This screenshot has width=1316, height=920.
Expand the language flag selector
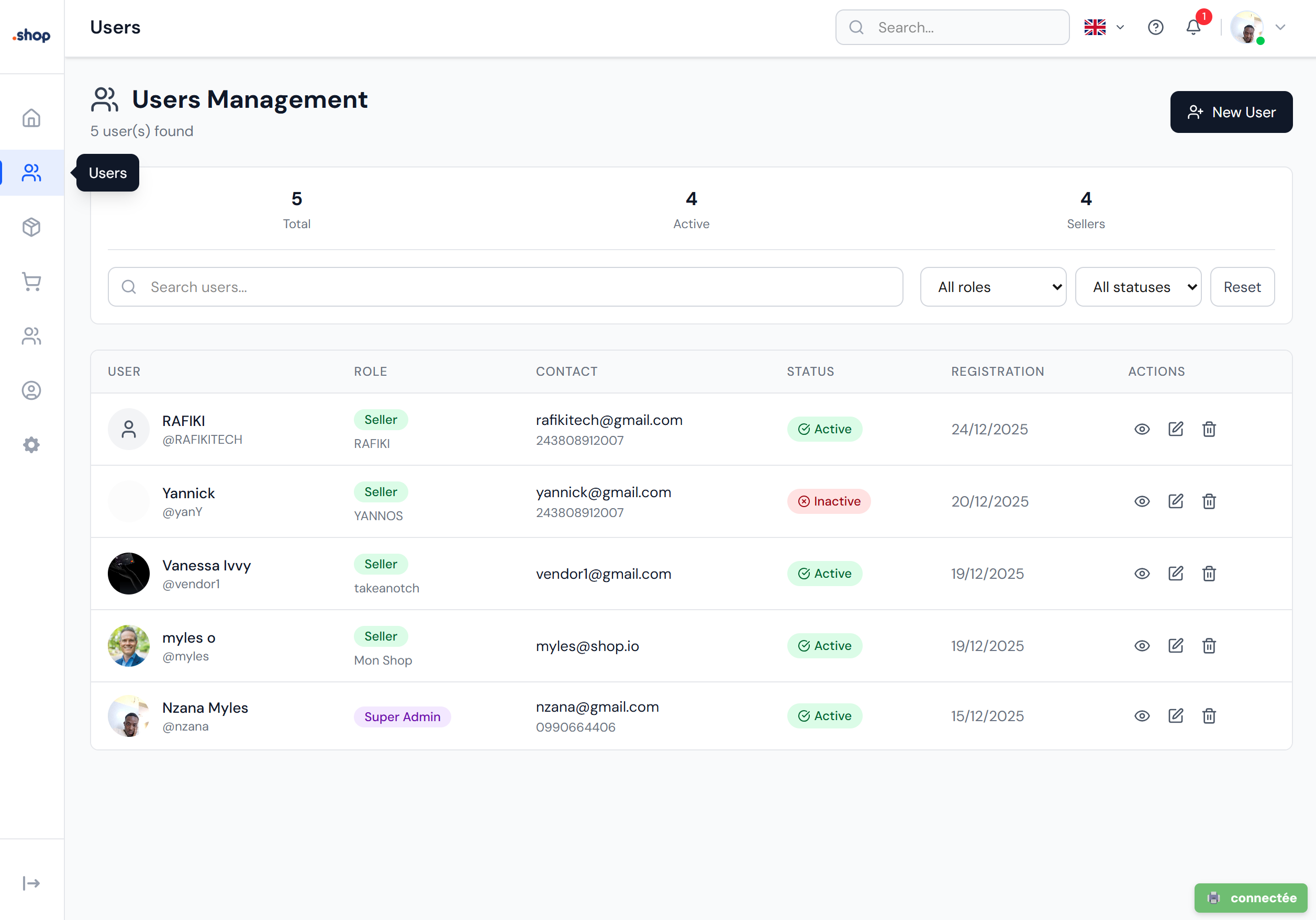click(x=1103, y=27)
